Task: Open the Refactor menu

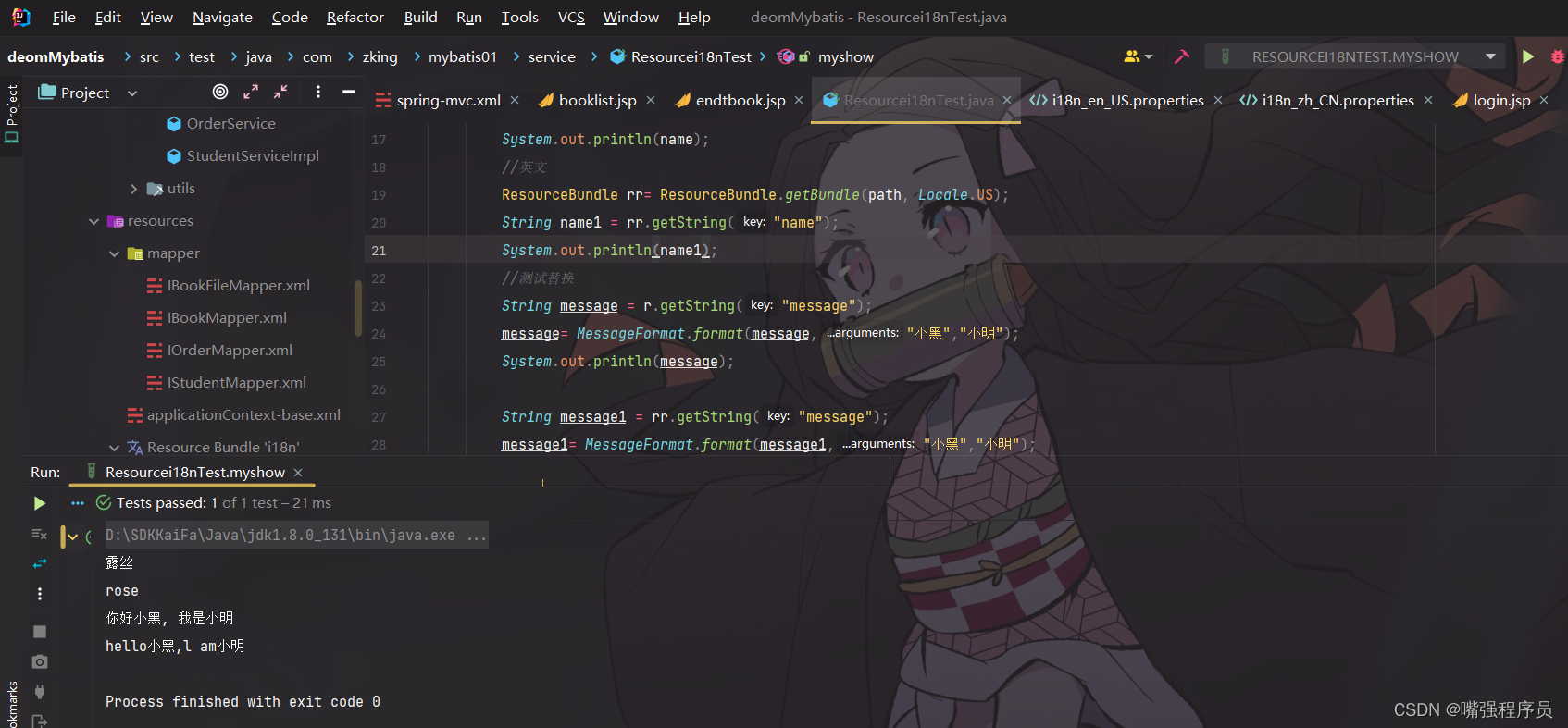Action: pyautogui.click(x=355, y=18)
